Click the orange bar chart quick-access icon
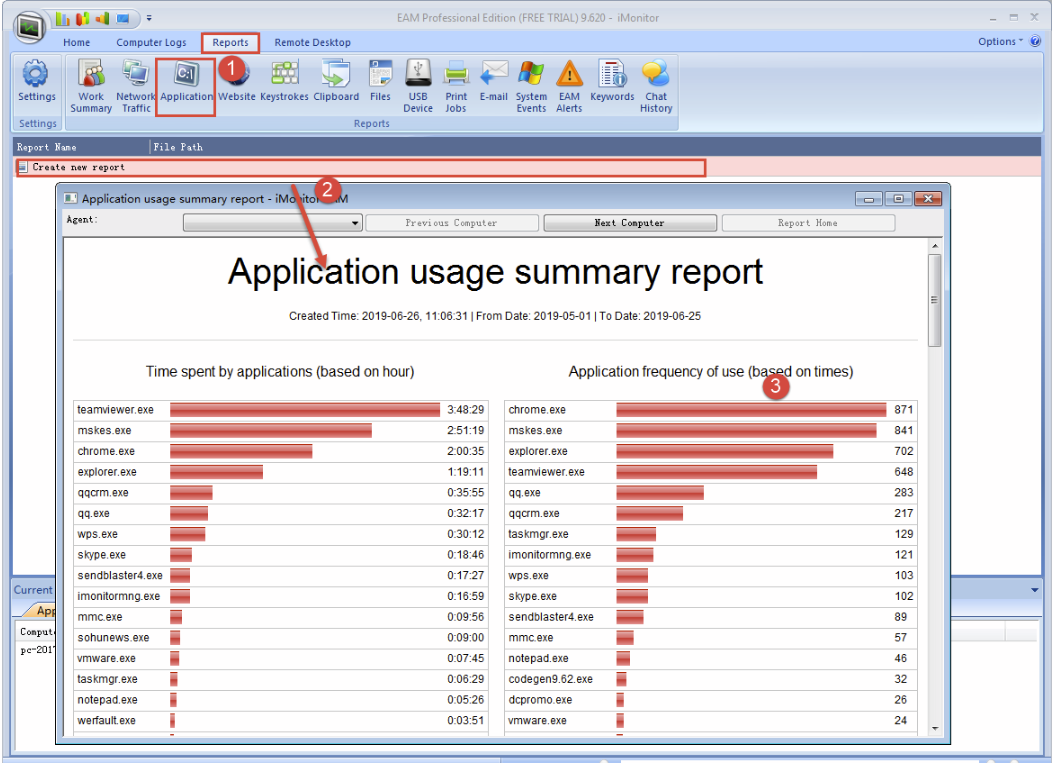 (83, 18)
